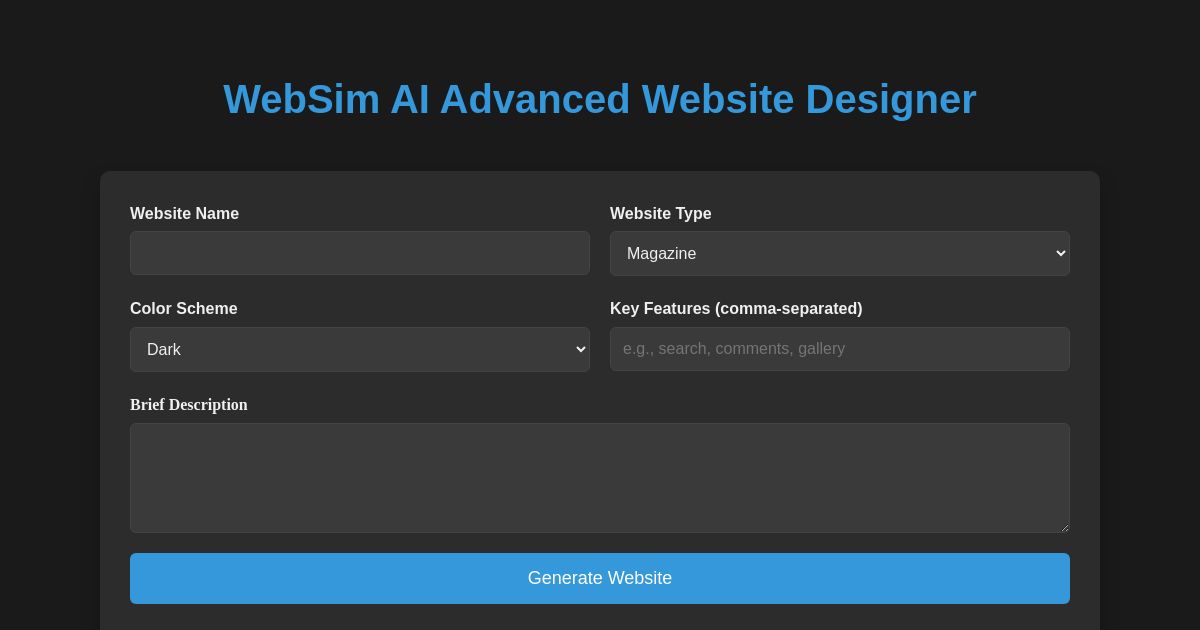Click the Website Type label
The width and height of the screenshot is (1200, 630).
(x=661, y=214)
